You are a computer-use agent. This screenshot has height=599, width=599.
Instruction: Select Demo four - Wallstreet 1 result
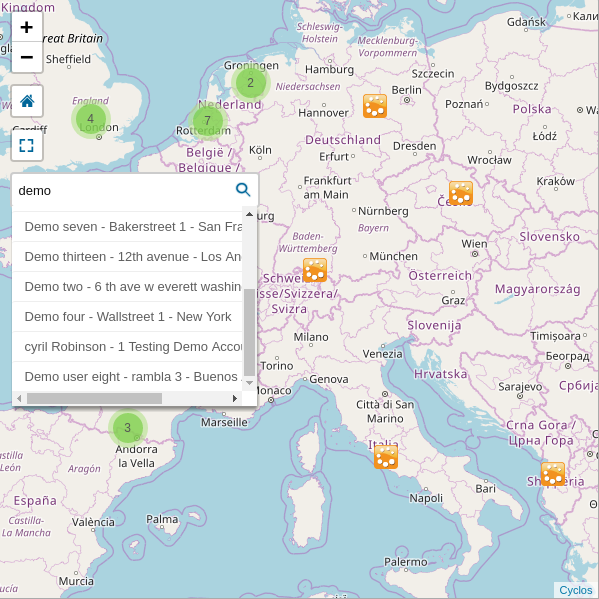128,317
